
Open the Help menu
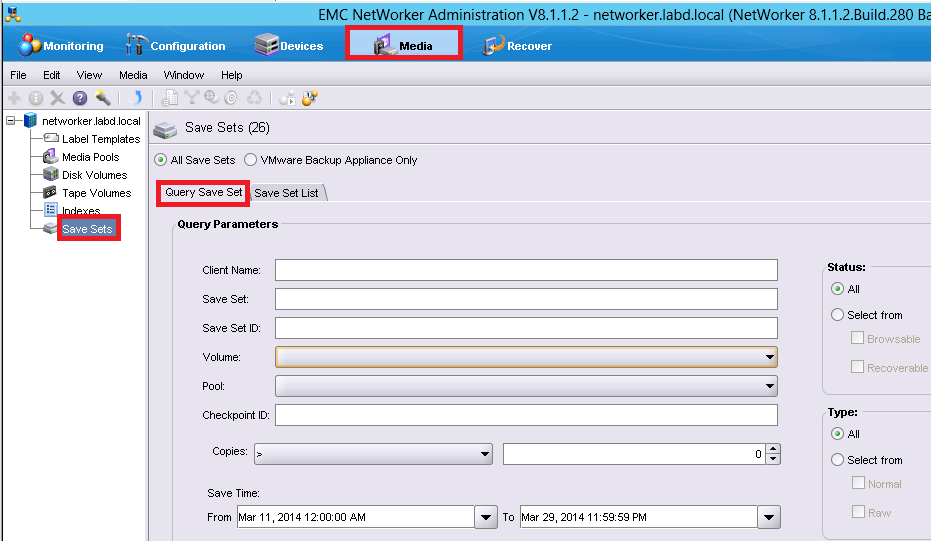pos(232,75)
